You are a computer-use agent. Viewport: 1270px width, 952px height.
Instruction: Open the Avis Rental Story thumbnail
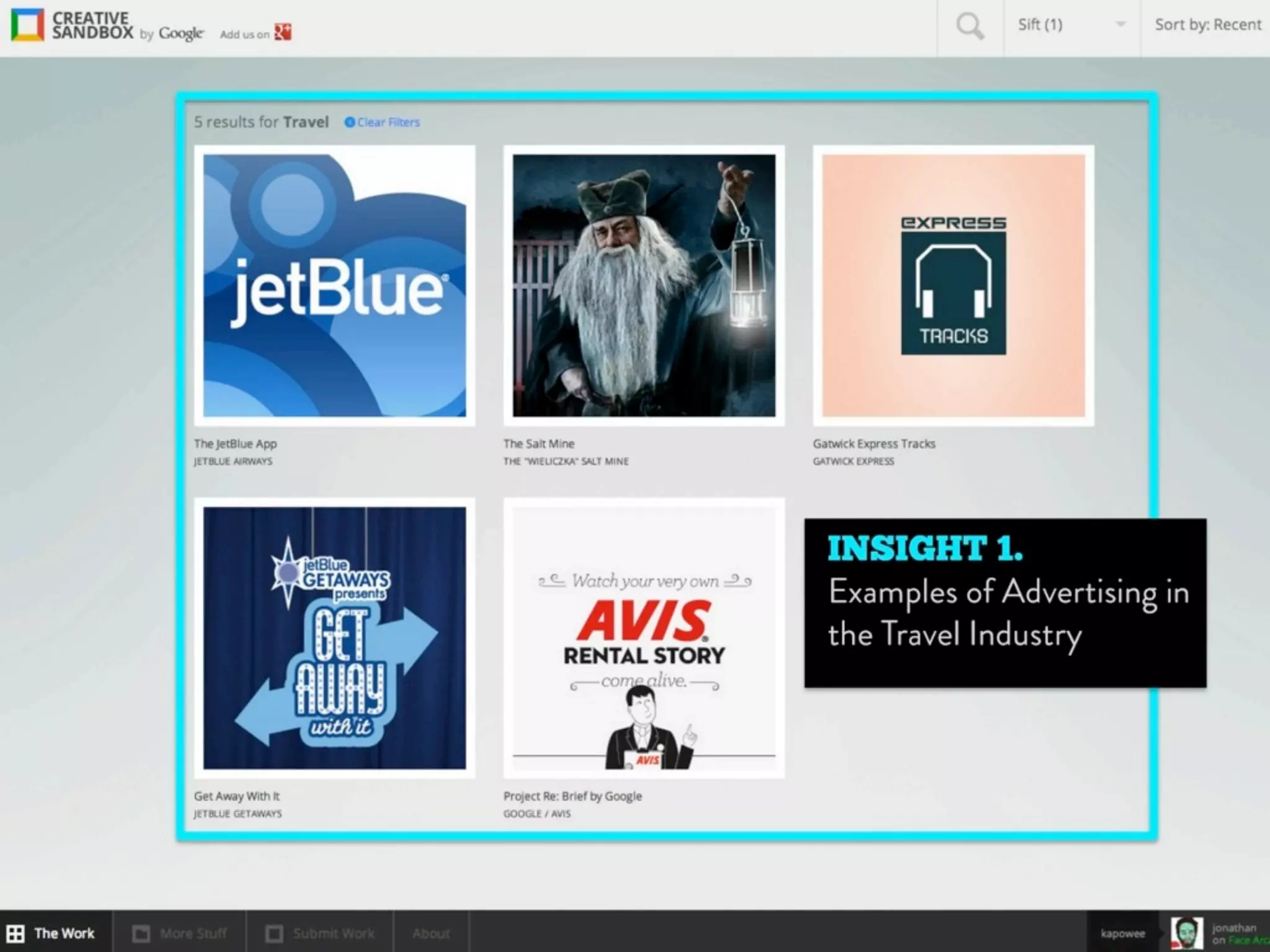[644, 638]
